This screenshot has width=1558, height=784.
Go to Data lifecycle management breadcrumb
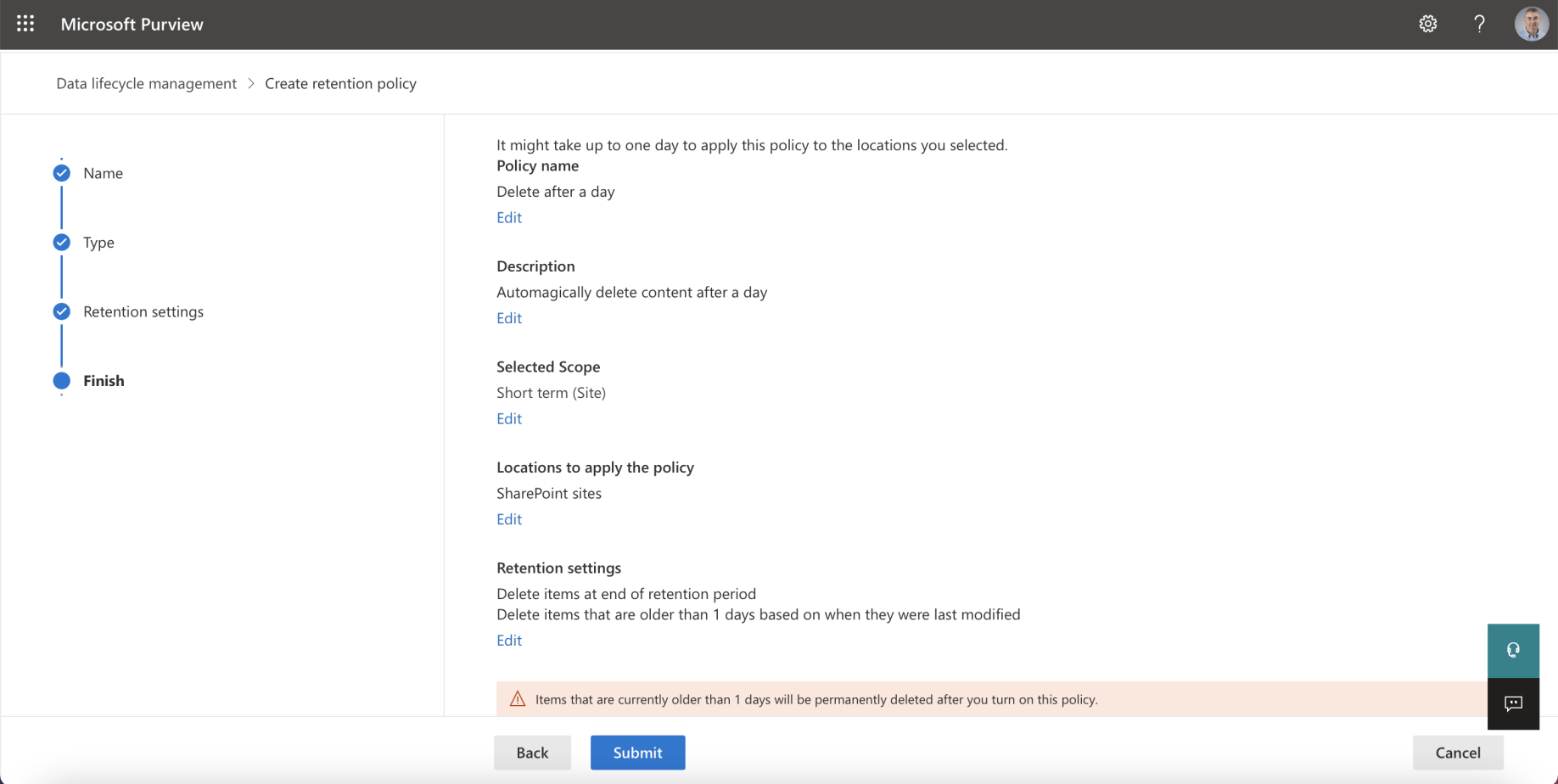click(146, 83)
